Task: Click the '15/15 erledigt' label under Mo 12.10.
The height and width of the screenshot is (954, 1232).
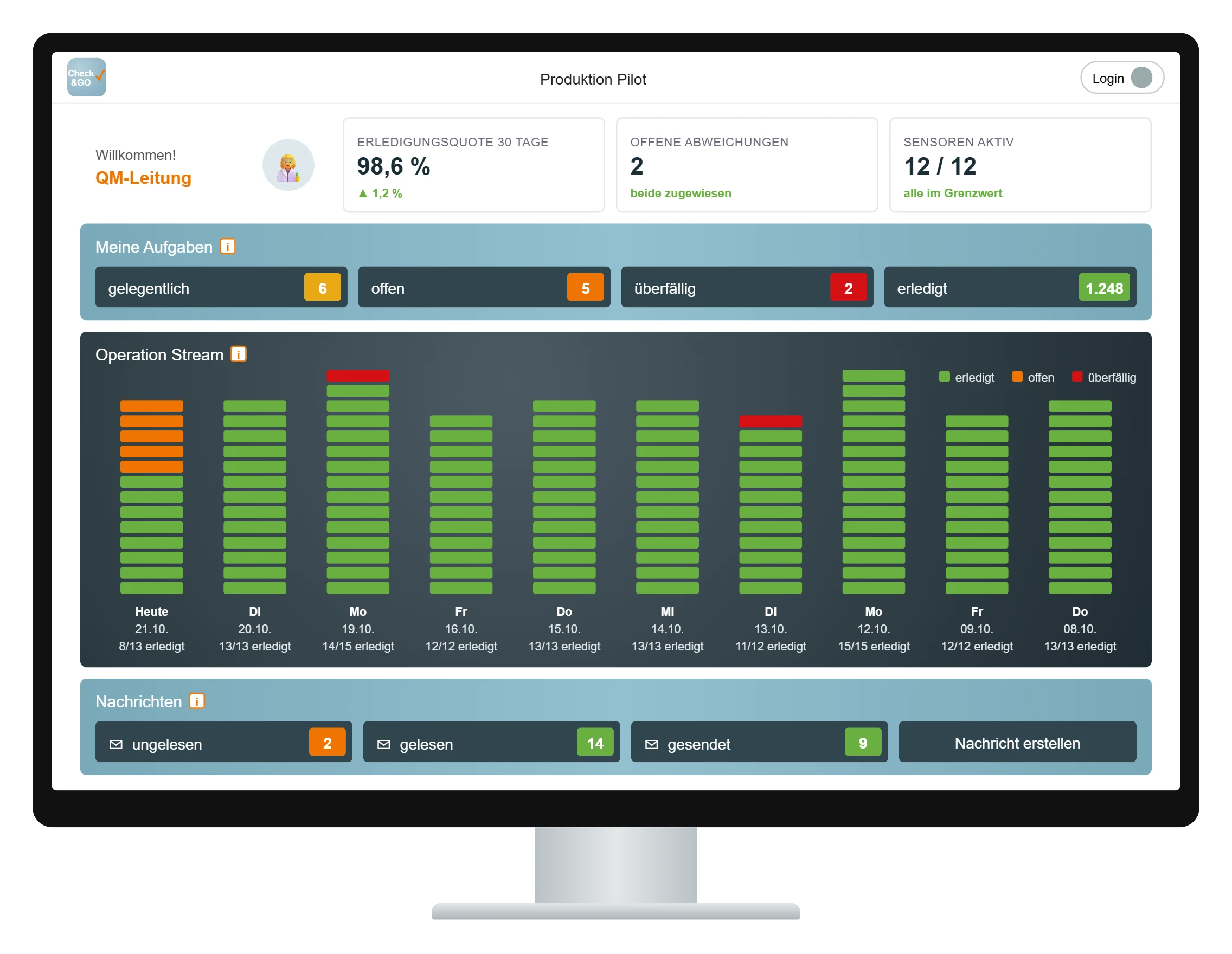Action: (x=874, y=646)
